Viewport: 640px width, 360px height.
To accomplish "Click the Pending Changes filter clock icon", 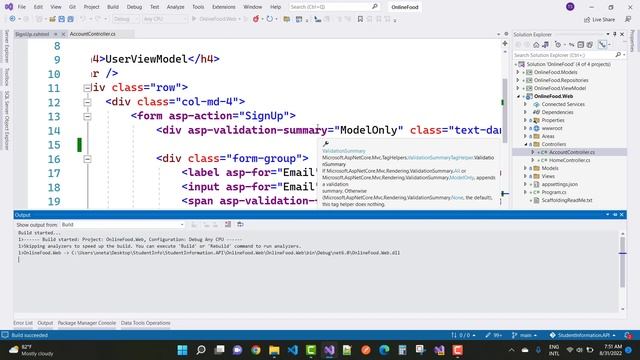I will (x=558, y=45).
